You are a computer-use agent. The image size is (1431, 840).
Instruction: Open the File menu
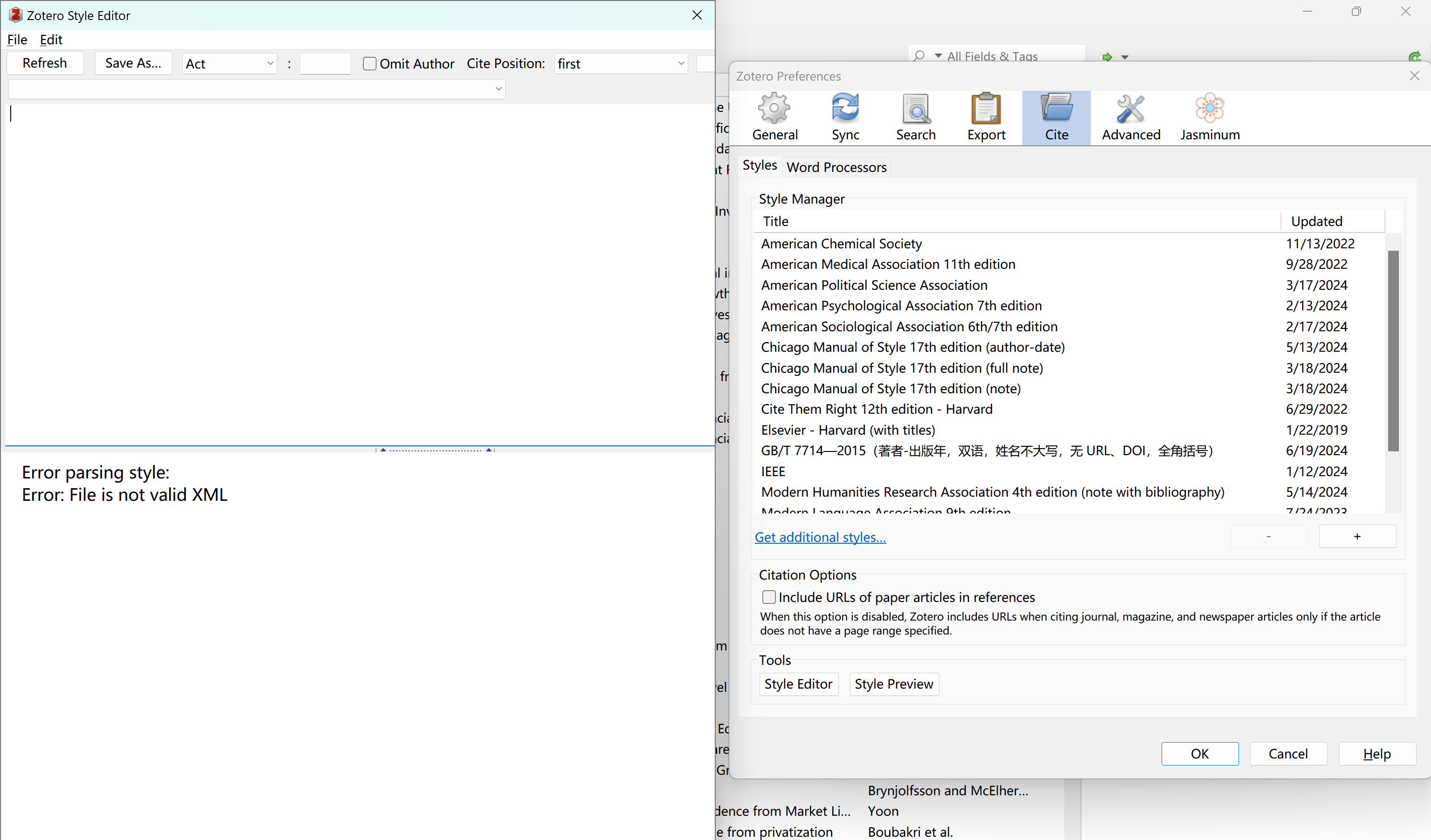pyautogui.click(x=17, y=40)
